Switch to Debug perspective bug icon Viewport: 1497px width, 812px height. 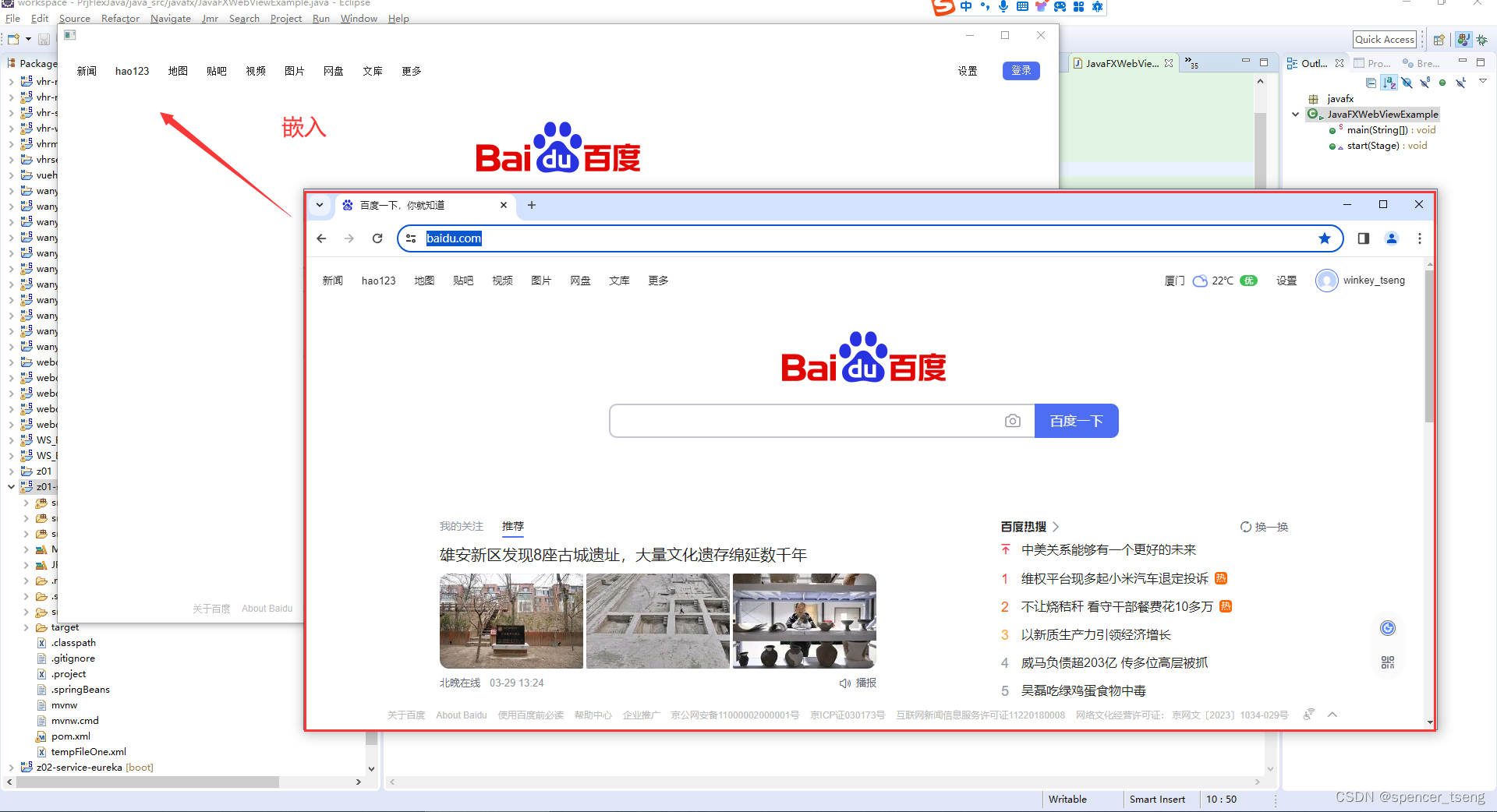coord(1481,40)
